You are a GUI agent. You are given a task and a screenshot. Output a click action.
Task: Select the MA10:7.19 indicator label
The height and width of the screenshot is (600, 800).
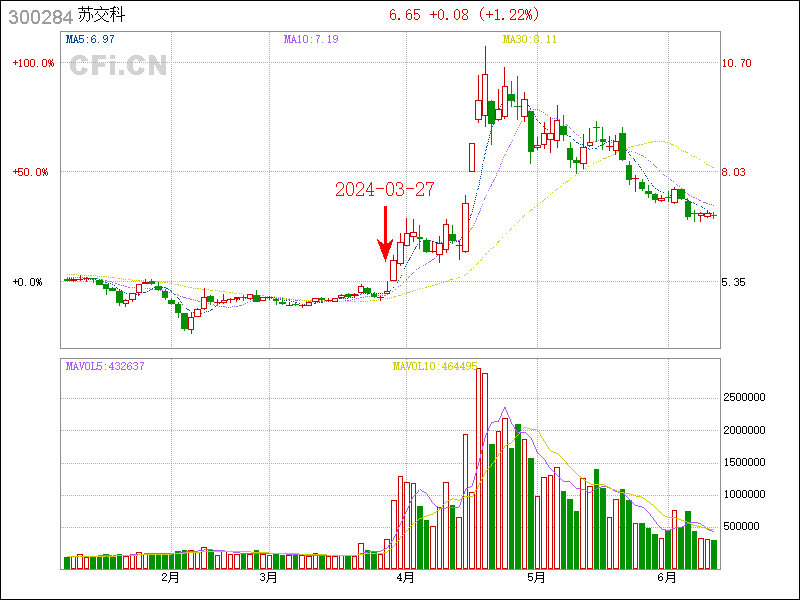tap(311, 39)
